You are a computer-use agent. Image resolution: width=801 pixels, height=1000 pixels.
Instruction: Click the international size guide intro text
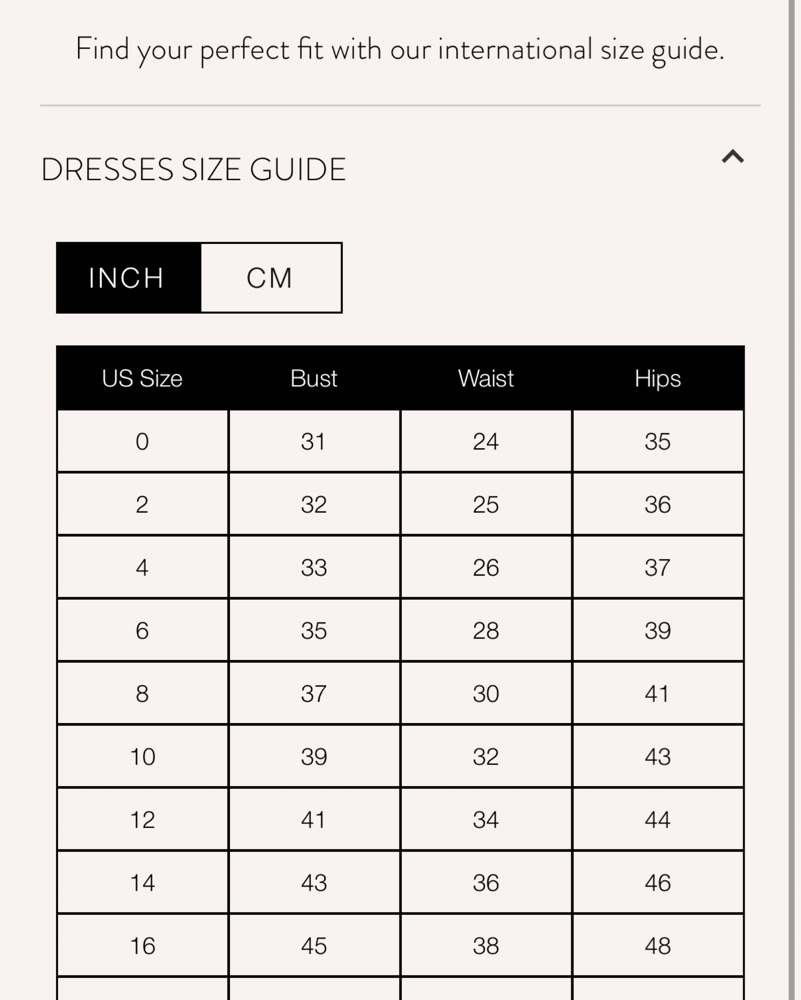[x=400, y=50]
